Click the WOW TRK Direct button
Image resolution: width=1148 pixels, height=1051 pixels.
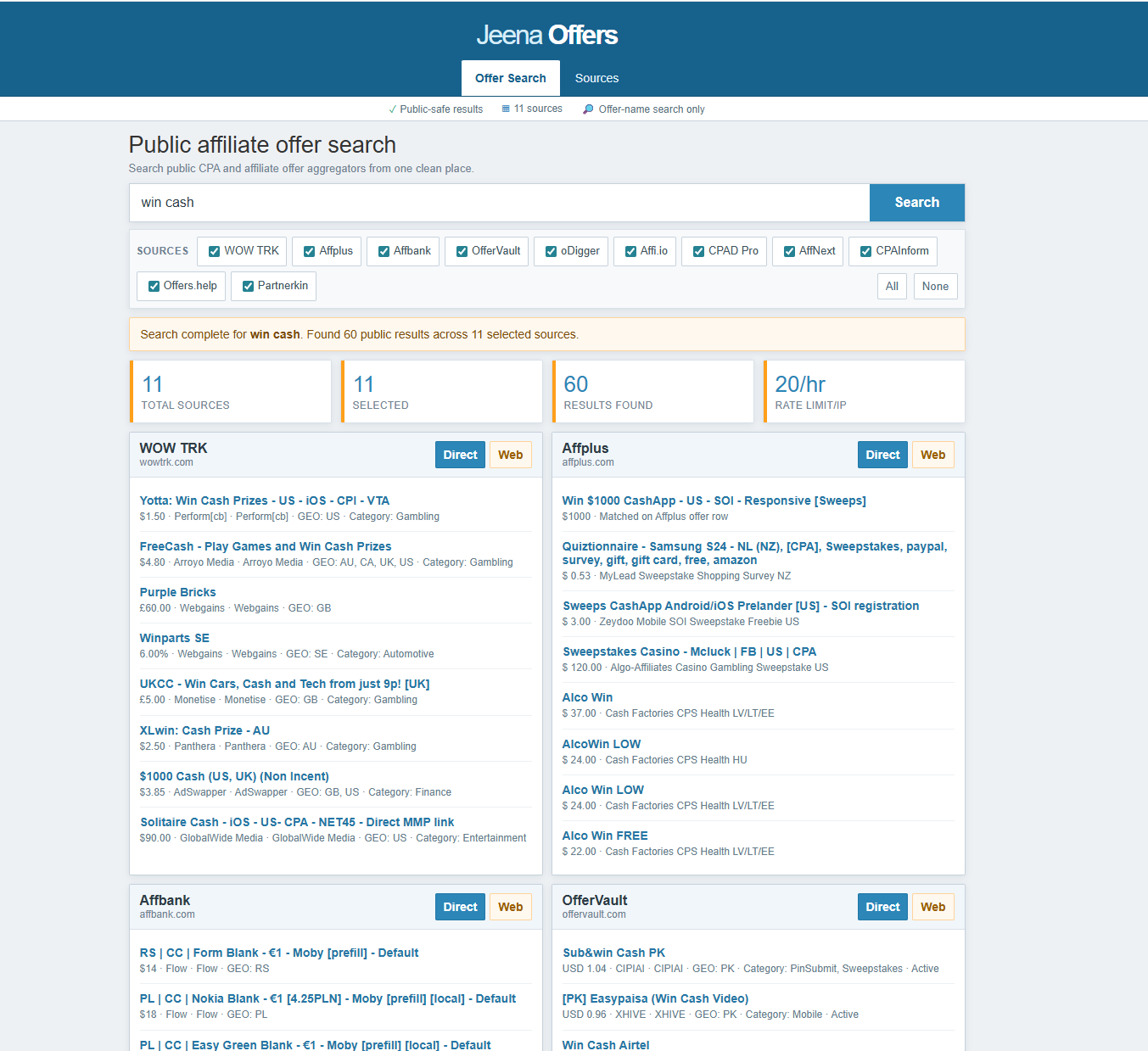coord(460,455)
